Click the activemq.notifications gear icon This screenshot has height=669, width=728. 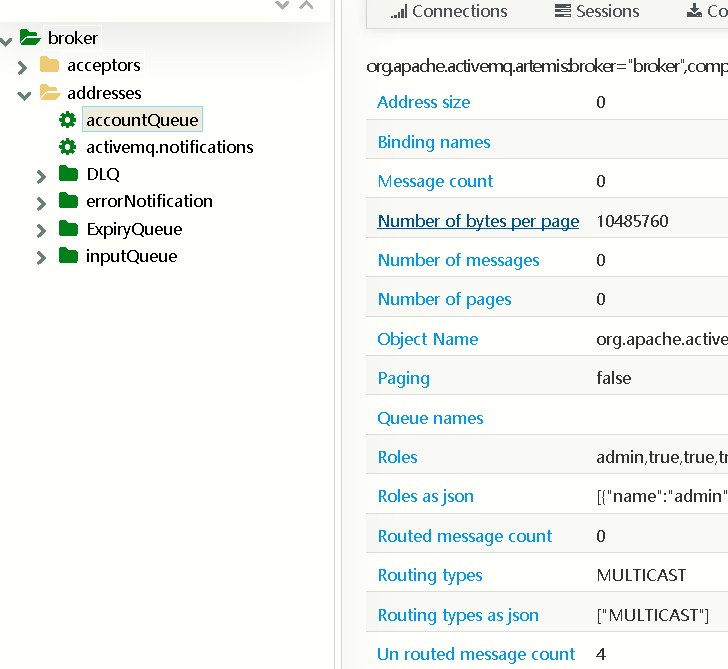click(67, 147)
